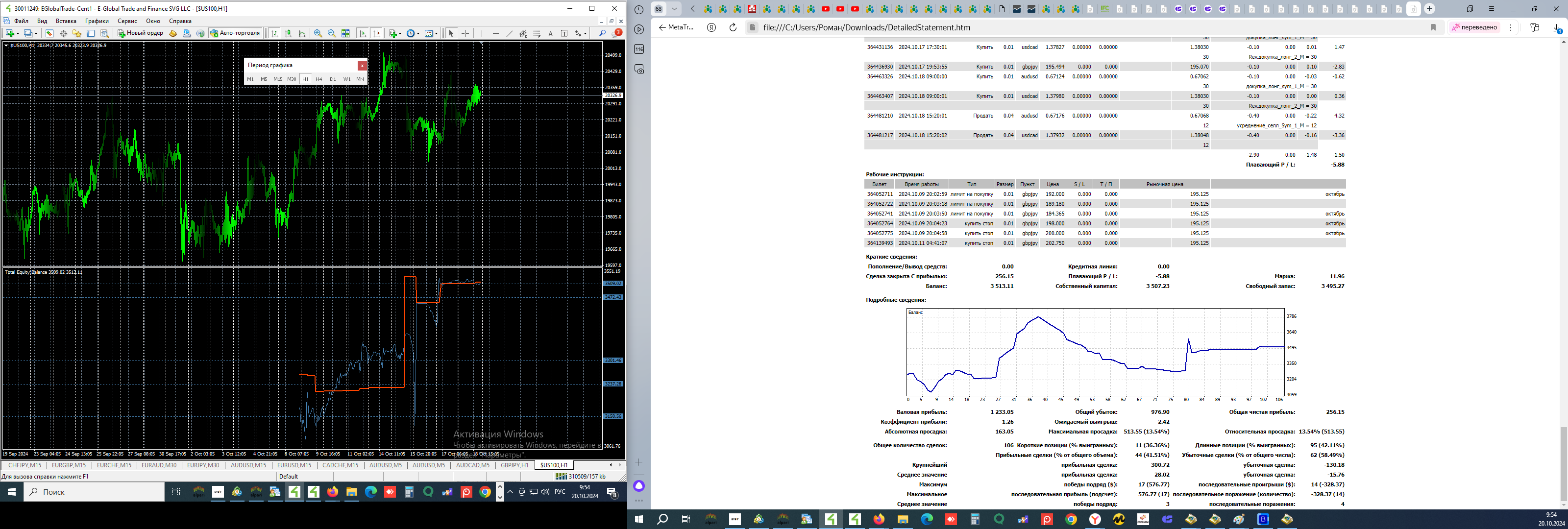Screen dimensions: 1568x529
Task: Draw a horizontal line tool
Action: pyautogui.click(x=495, y=33)
